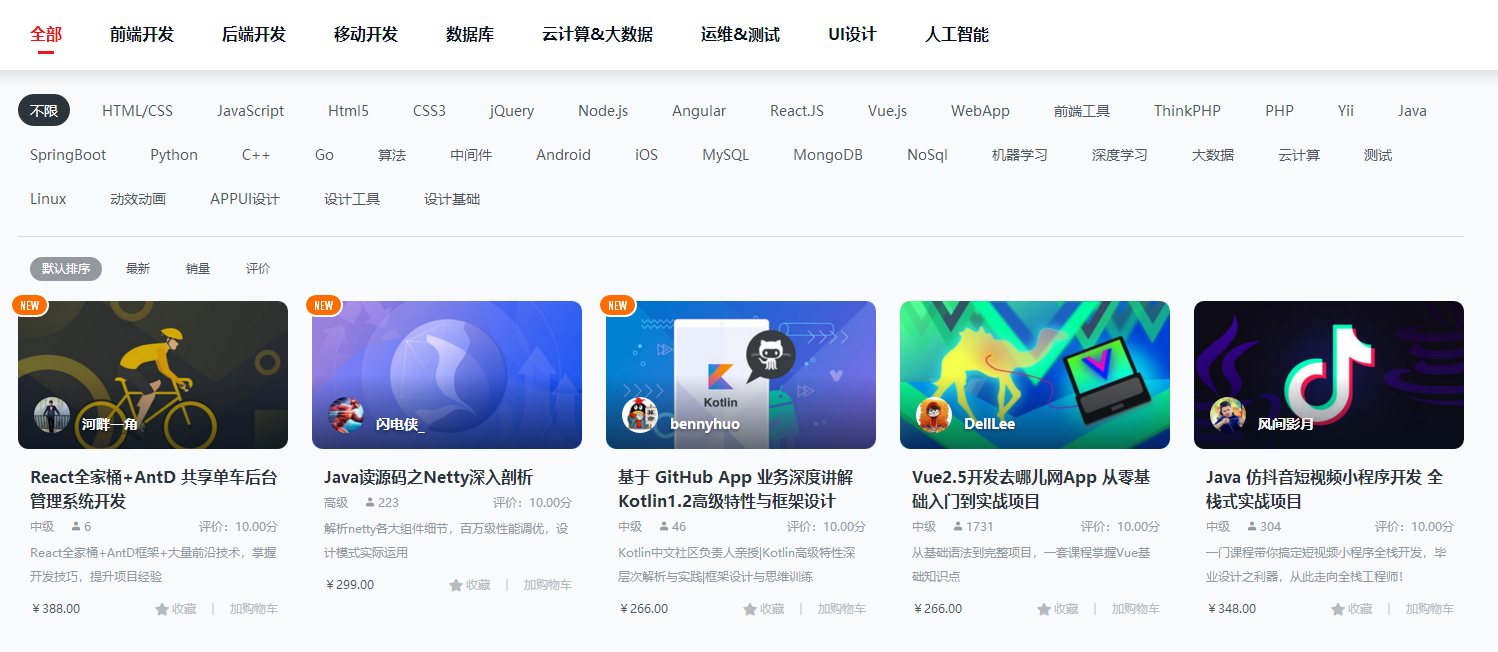Filter courses by JavaScript
This screenshot has height=652, width=1498.
251,111
